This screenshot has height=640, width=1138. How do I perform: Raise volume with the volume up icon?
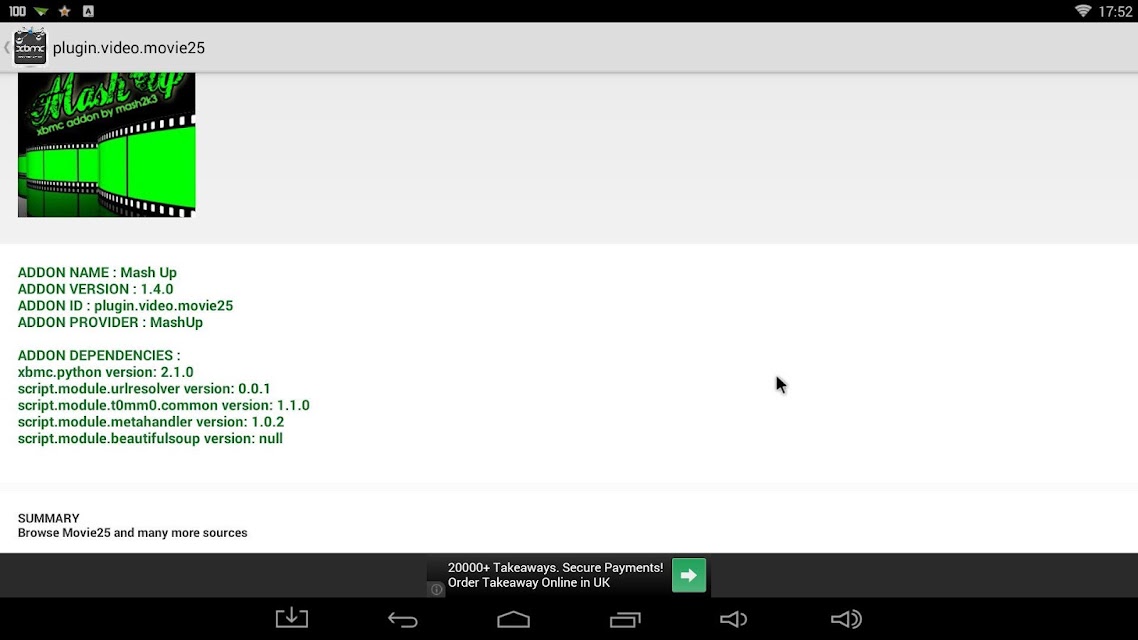pos(846,619)
